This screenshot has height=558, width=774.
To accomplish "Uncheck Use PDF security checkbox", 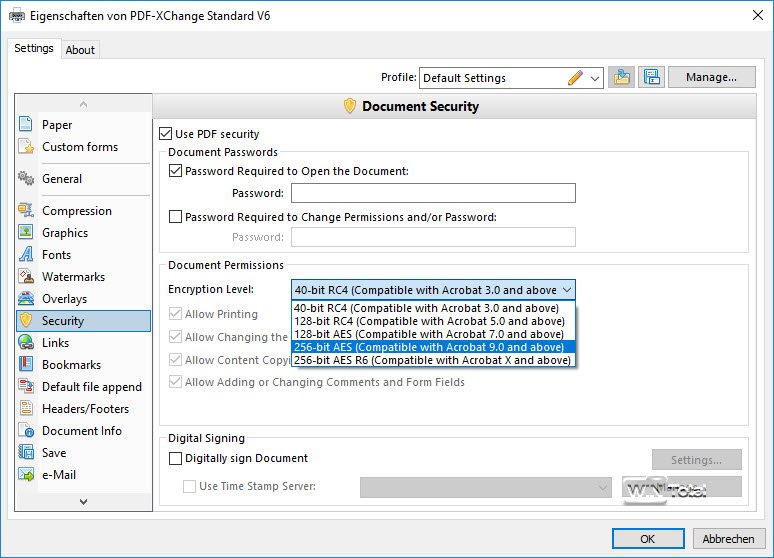I will (x=166, y=134).
